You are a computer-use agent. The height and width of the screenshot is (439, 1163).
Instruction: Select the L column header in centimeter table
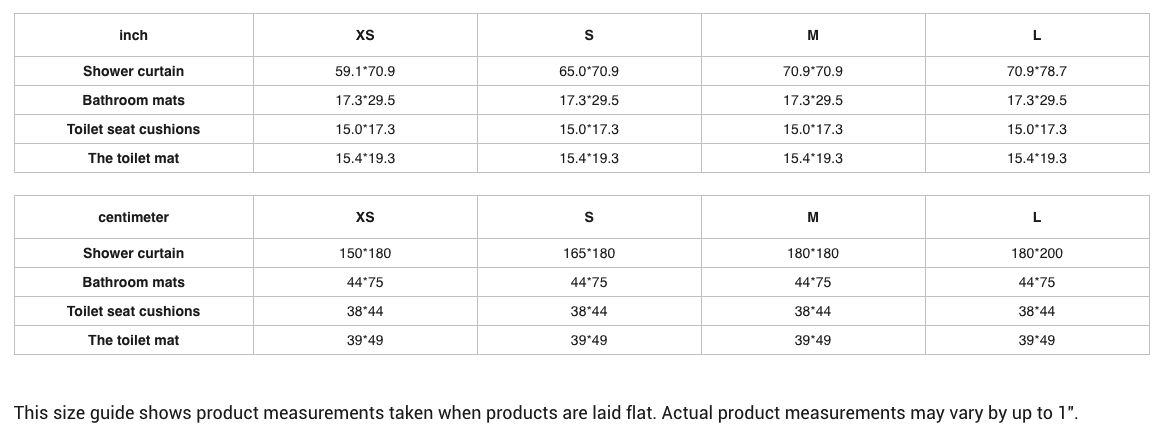(1036, 217)
